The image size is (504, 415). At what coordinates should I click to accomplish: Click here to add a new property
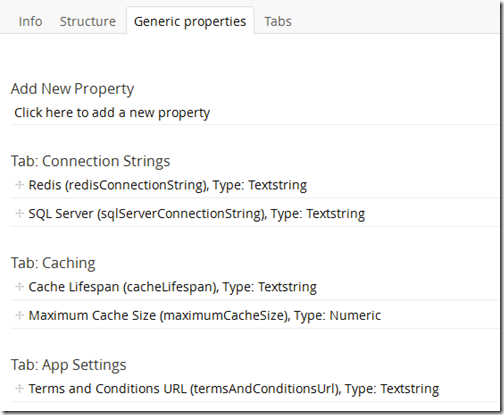click(112, 113)
